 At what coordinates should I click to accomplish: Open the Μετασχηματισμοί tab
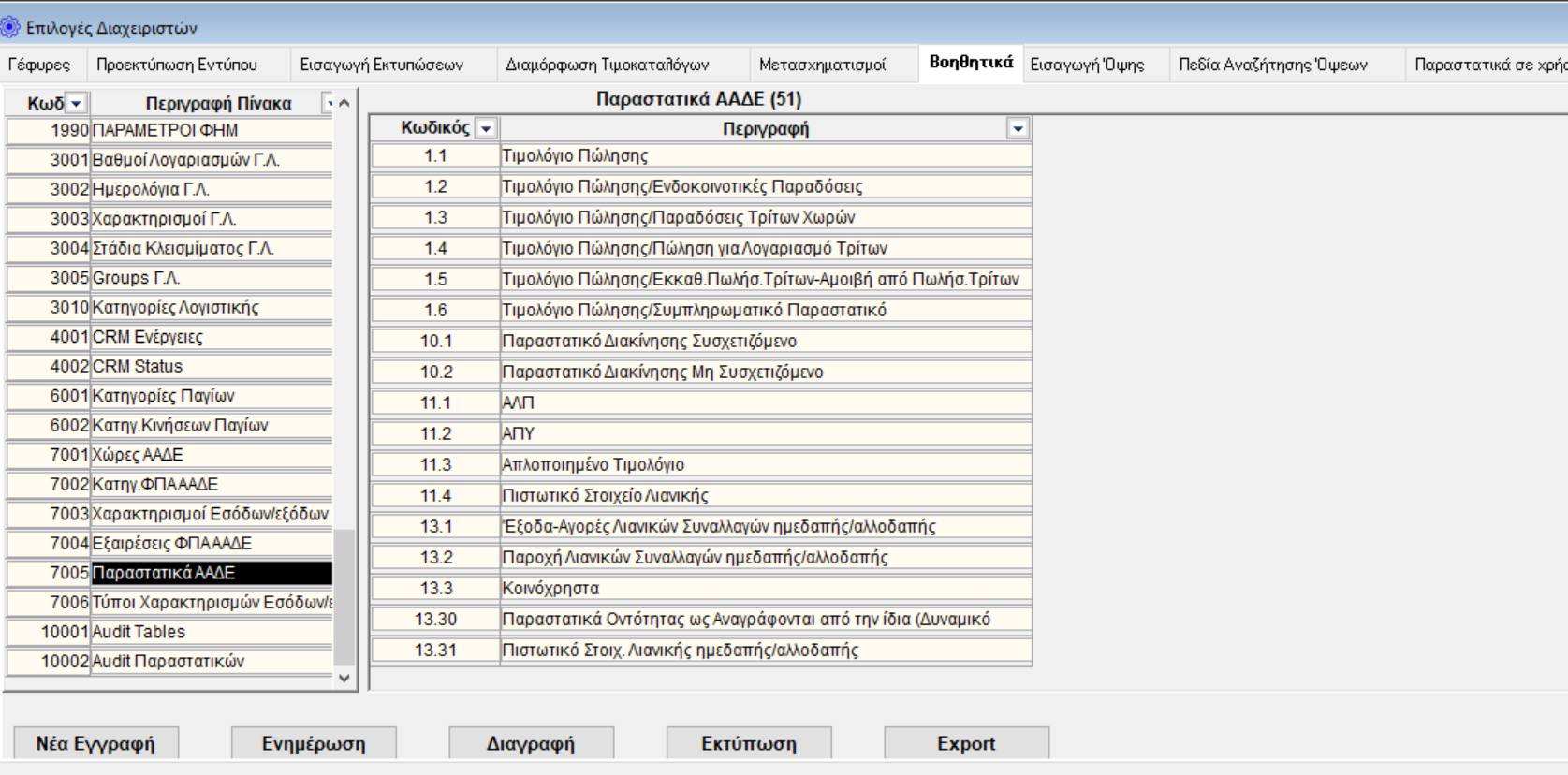pyautogui.click(x=822, y=65)
